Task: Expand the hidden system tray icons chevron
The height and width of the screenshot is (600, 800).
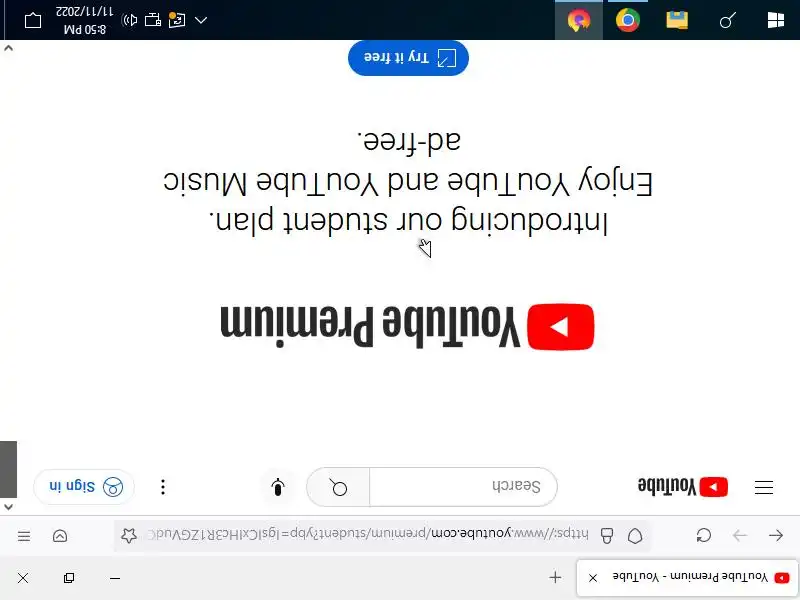Action: click(x=201, y=20)
